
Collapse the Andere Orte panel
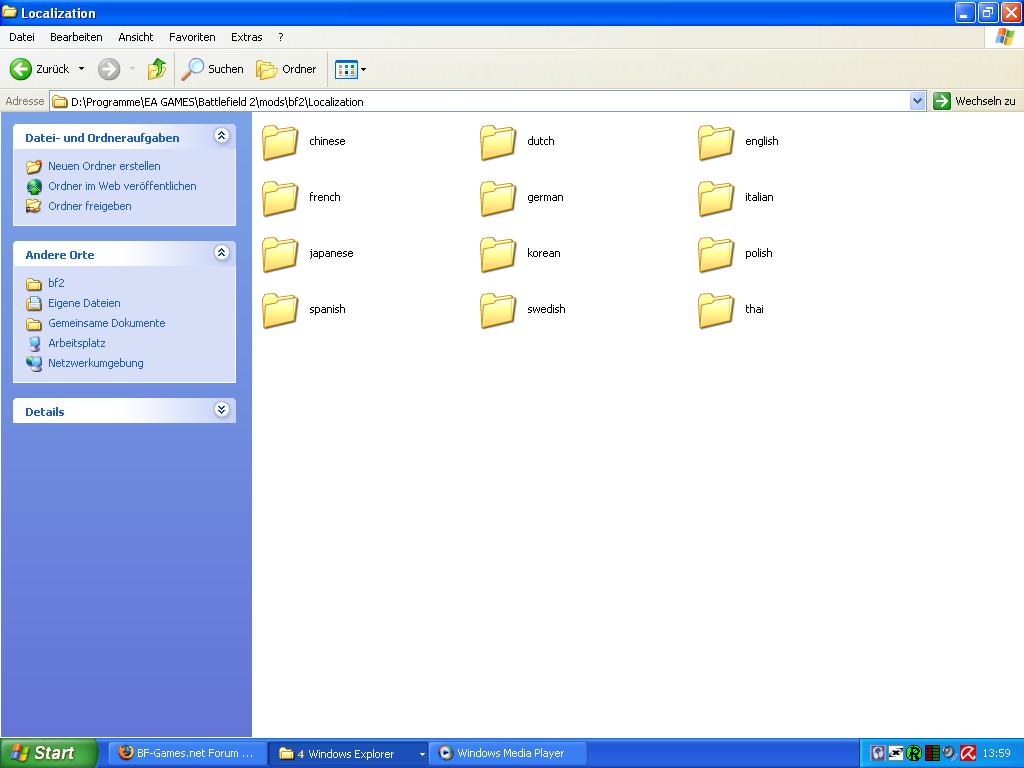point(221,253)
